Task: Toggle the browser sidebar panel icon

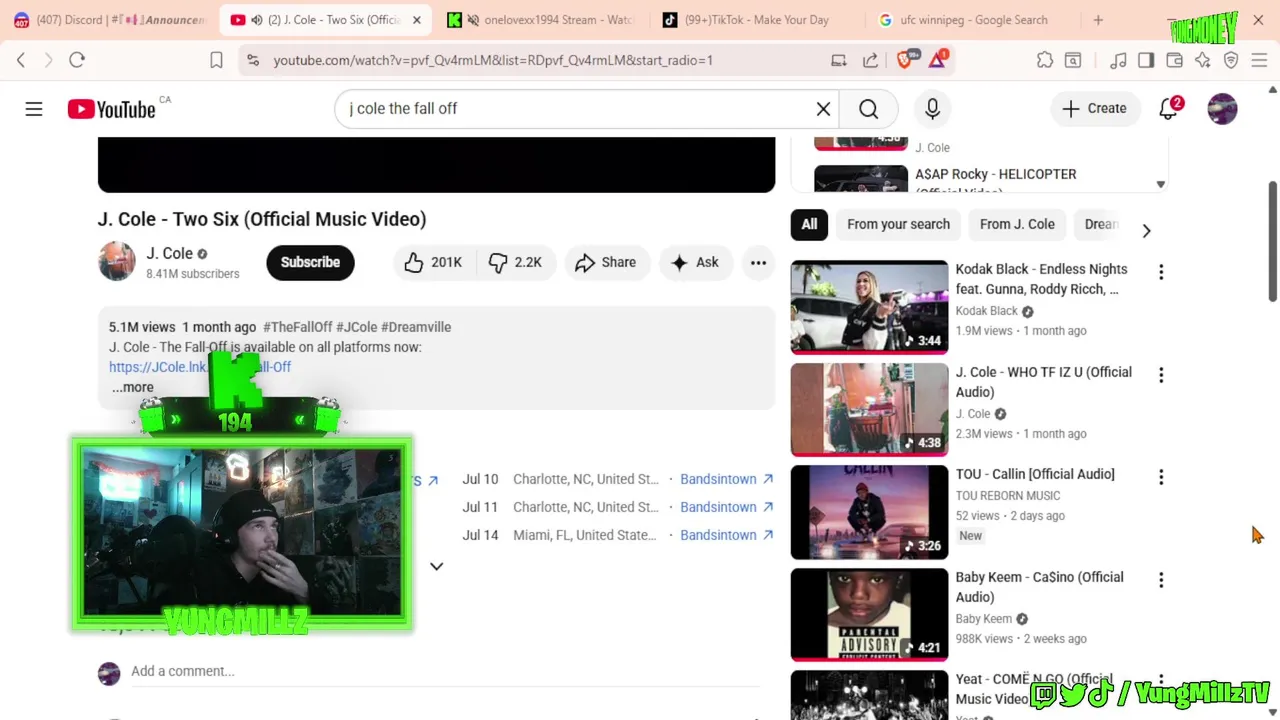Action: click(1146, 60)
